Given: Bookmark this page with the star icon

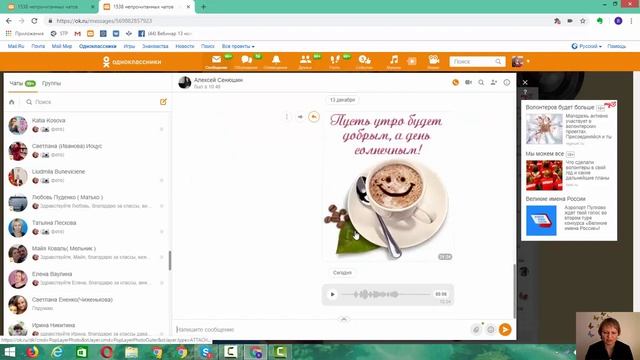Looking at the screenshot, I should pyautogui.click(x=583, y=21).
